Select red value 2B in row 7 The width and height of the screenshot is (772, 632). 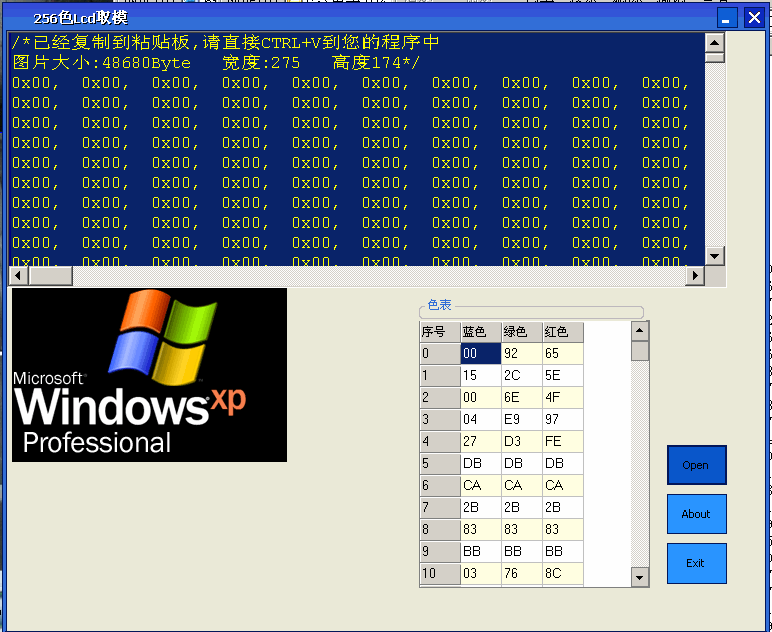[563, 507]
